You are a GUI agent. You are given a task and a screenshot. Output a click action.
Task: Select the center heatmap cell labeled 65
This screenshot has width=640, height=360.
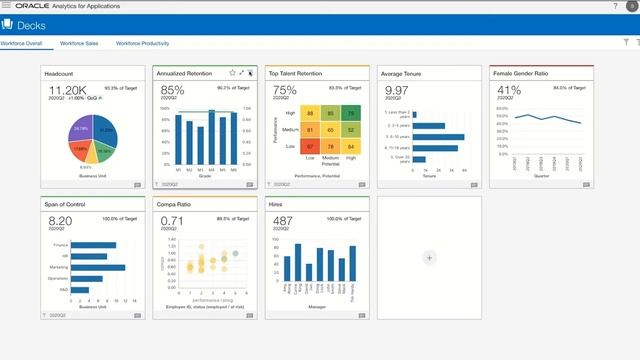[331, 130]
